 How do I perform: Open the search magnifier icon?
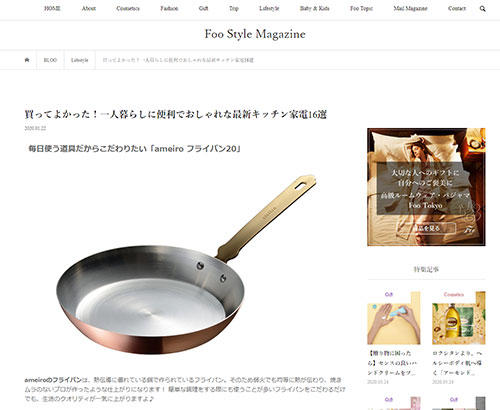(482, 9)
